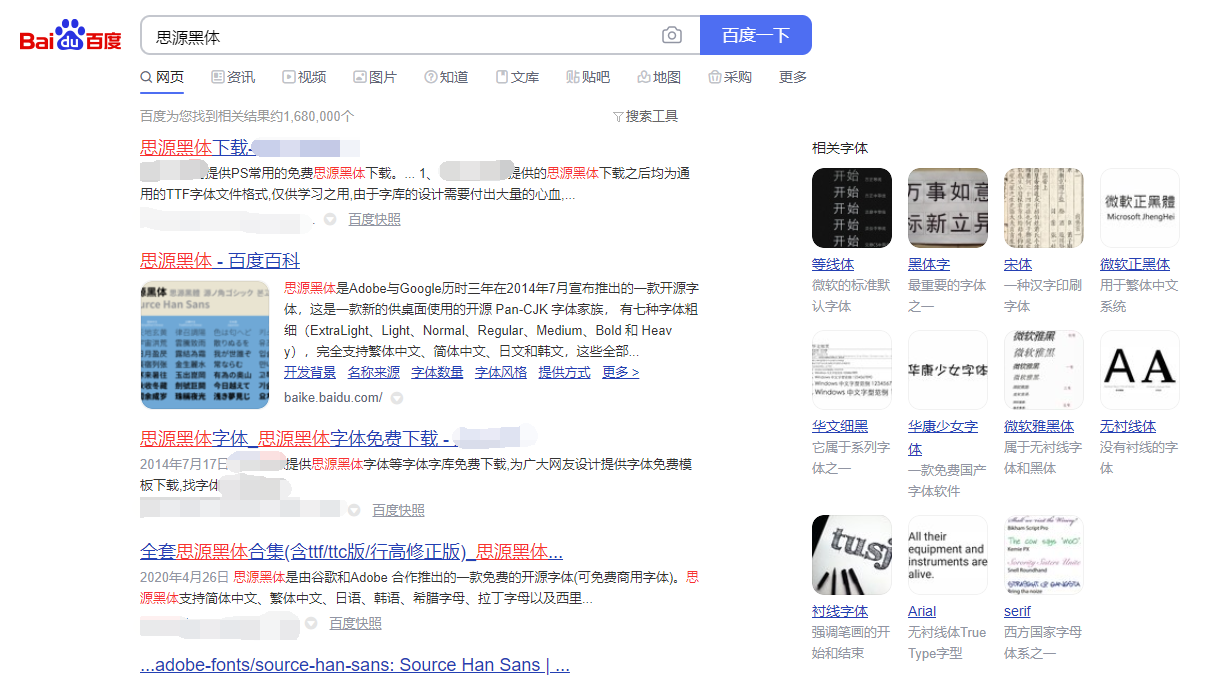Open the 微软雅黑体 link
The height and width of the screenshot is (681, 1214).
click(x=1039, y=426)
